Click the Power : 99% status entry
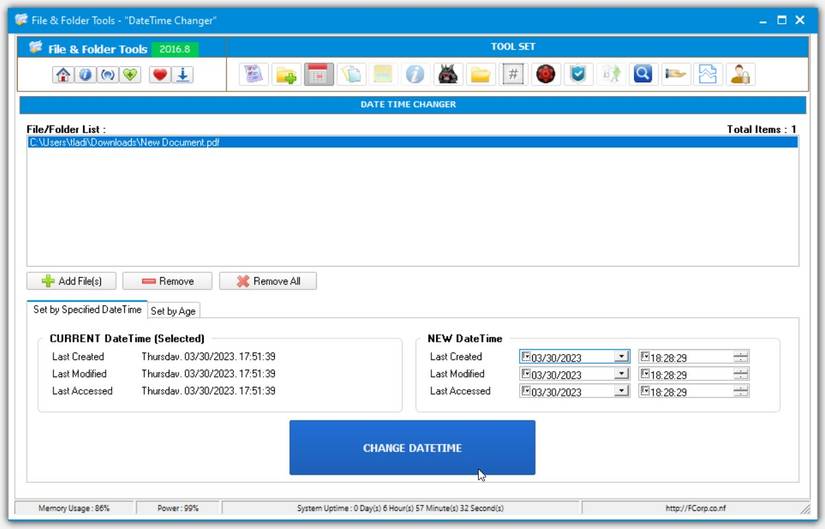Viewport: 825px width, 529px height. click(x=178, y=508)
